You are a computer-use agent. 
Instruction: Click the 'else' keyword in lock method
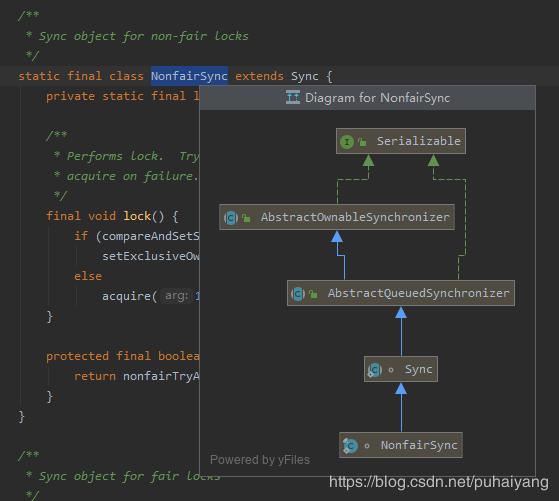coord(88,276)
